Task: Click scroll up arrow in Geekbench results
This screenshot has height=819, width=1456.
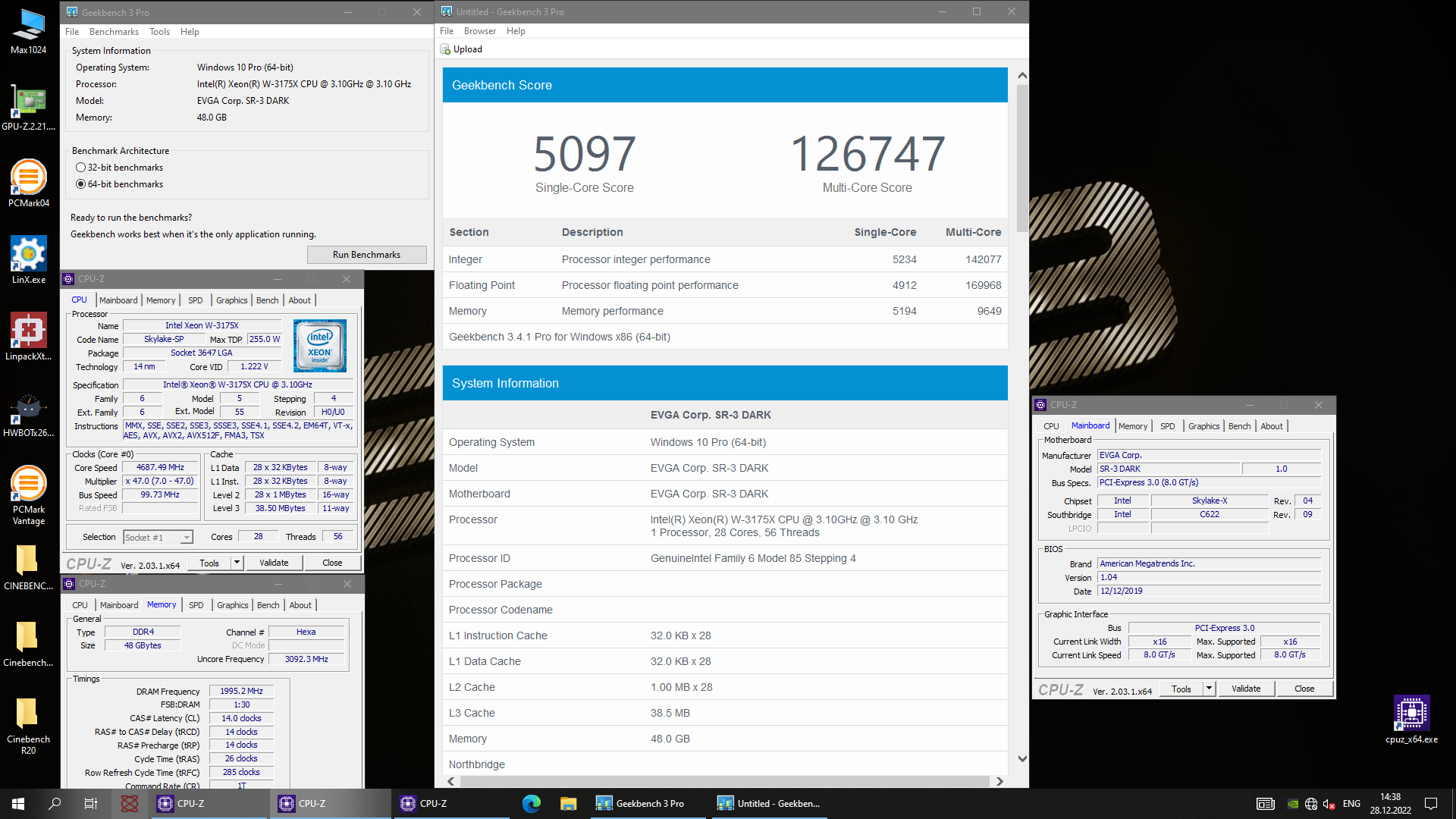Action: click(1022, 75)
